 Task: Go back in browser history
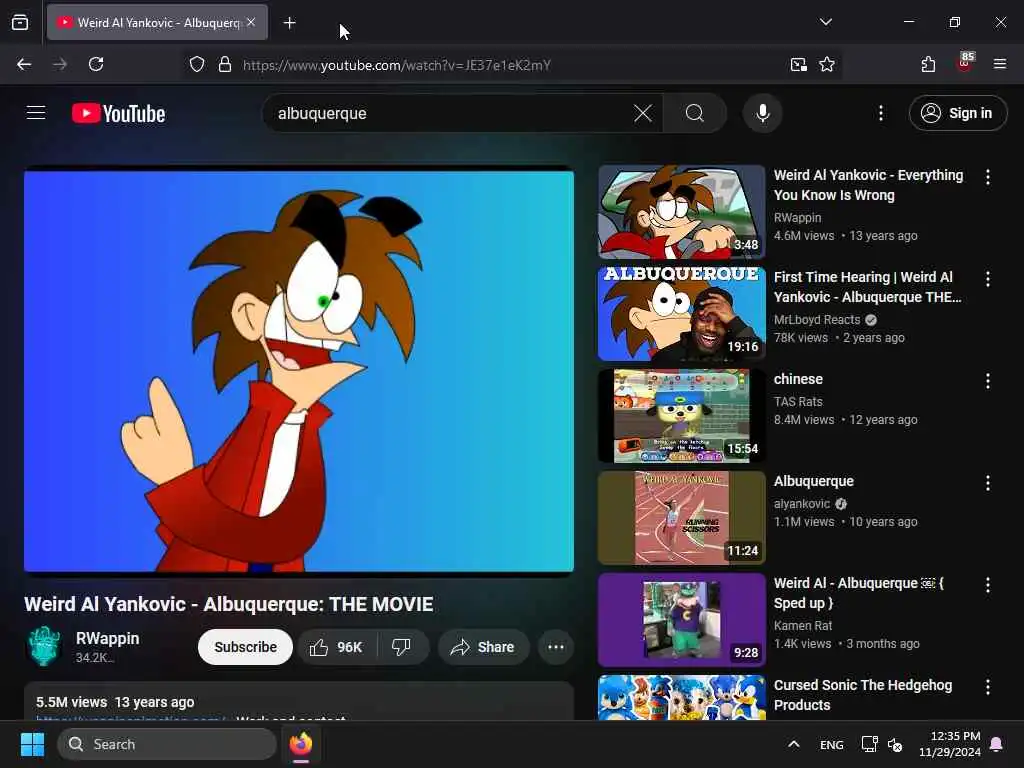pos(24,64)
